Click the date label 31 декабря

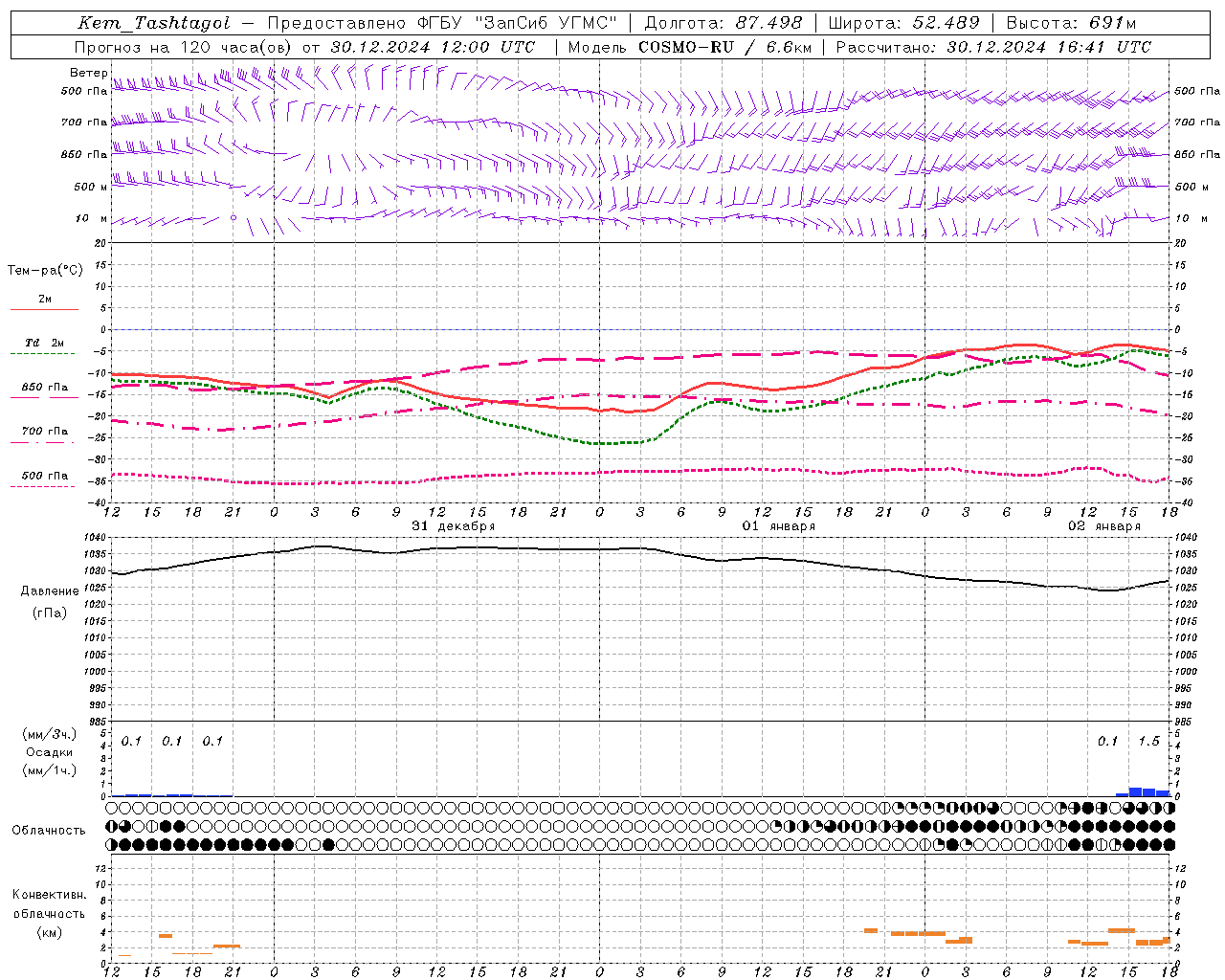[454, 526]
